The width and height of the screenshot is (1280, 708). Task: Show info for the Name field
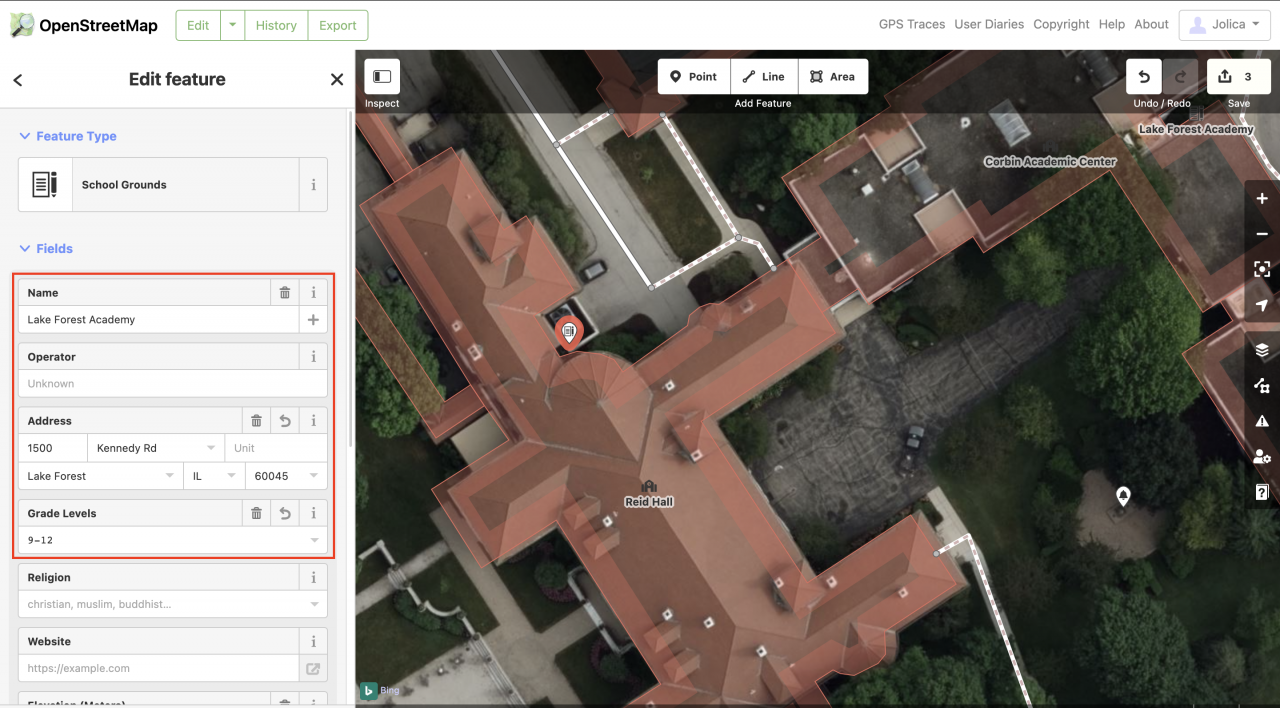point(313,293)
